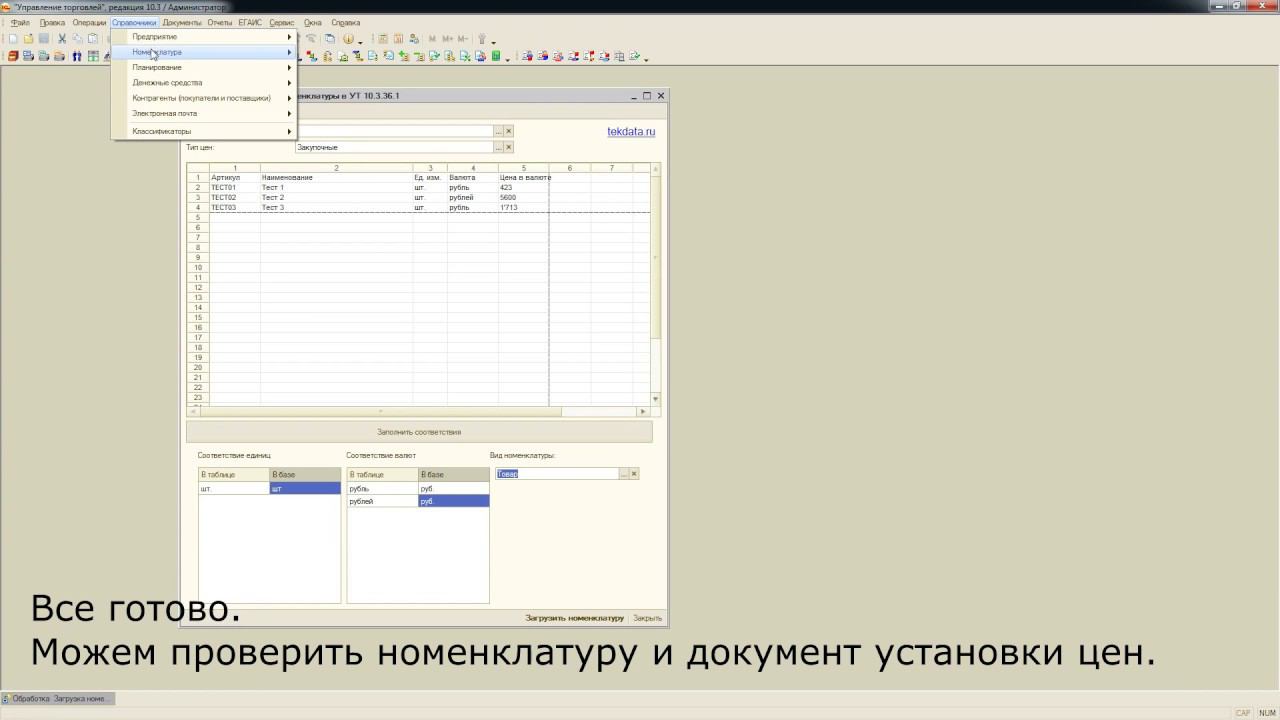This screenshot has height=720, width=1280.
Task: Open the tekdata.ru link
Action: point(631,132)
